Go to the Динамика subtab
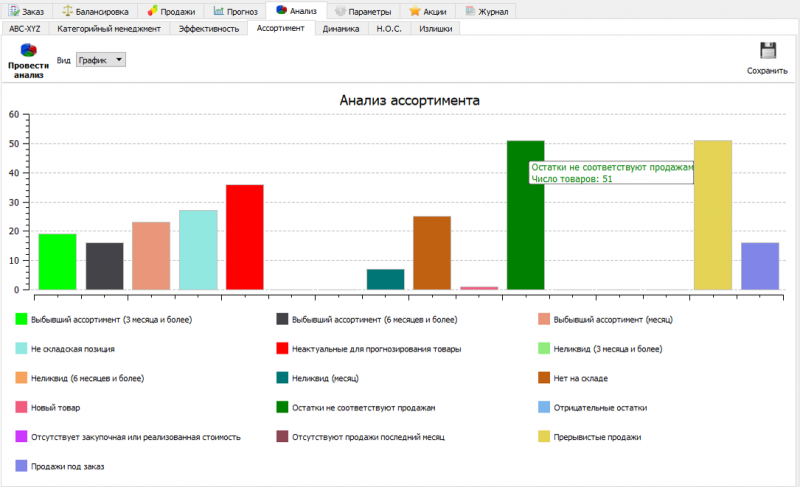 341,29
